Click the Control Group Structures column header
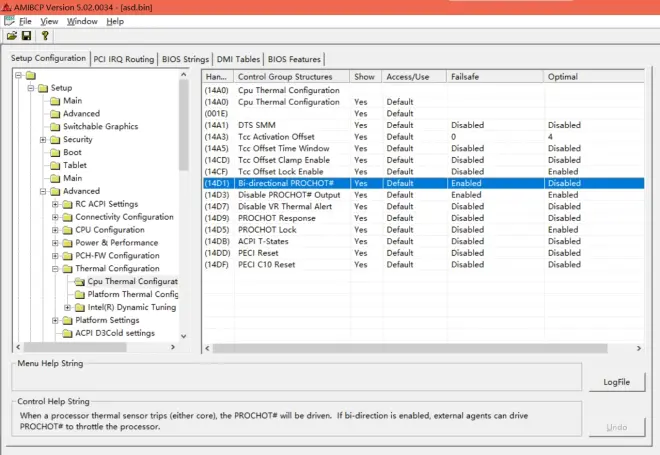The height and width of the screenshot is (455, 660). click(292, 77)
